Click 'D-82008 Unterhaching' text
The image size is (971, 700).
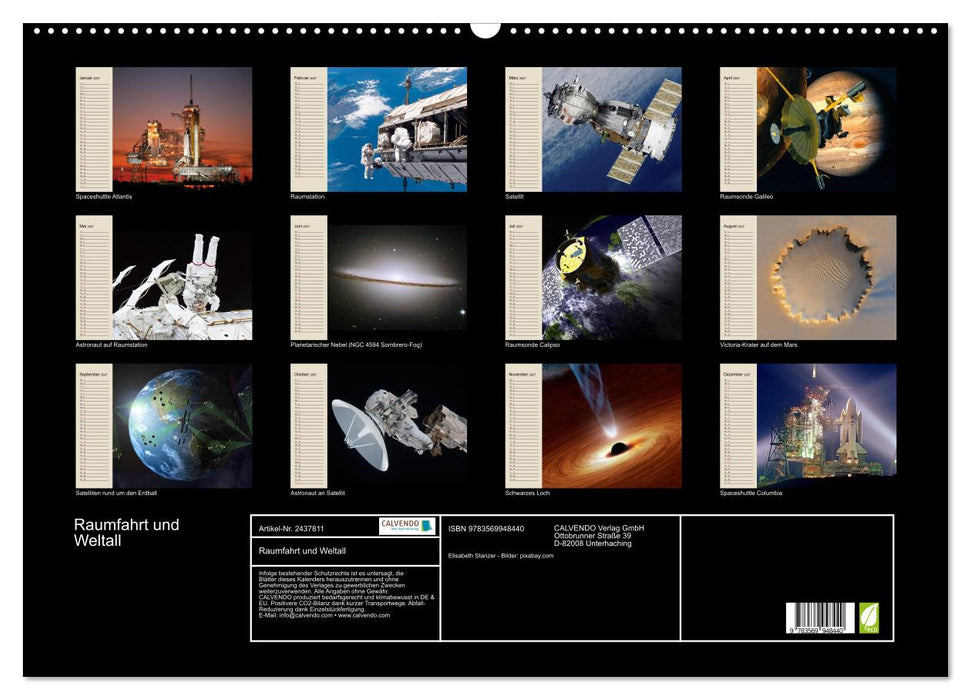[x=593, y=543]
